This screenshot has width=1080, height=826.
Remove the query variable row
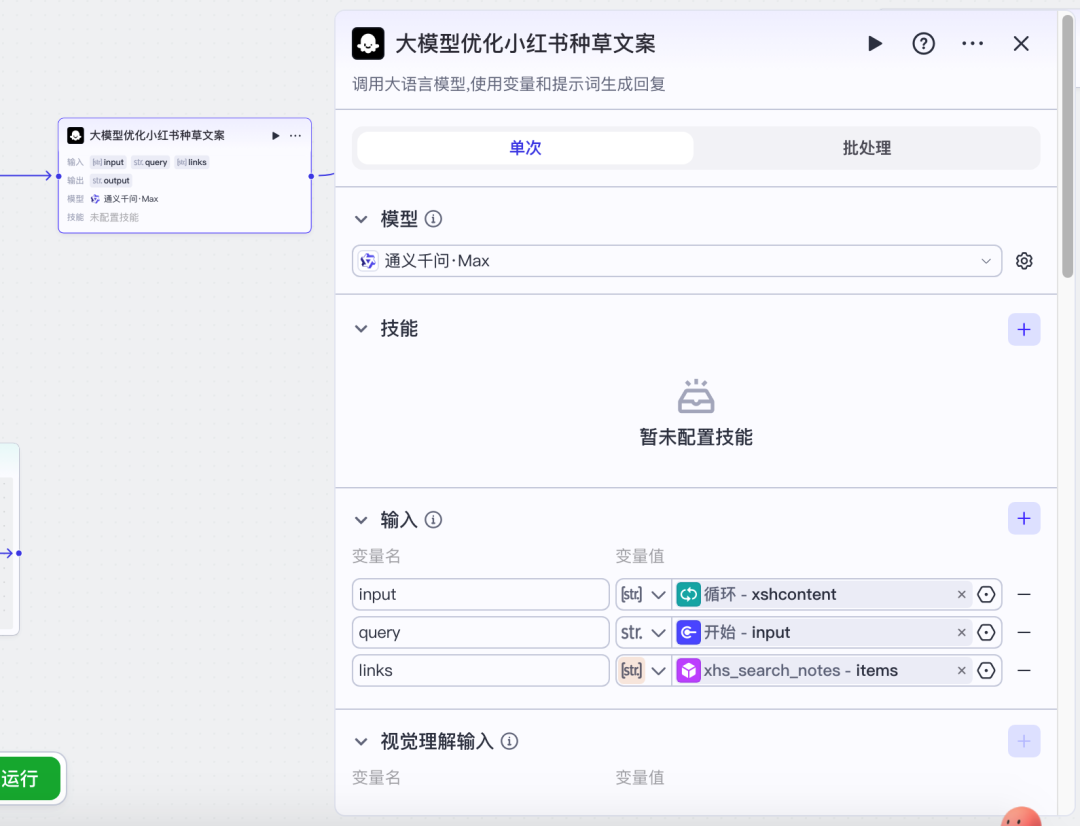[1024, 632]
